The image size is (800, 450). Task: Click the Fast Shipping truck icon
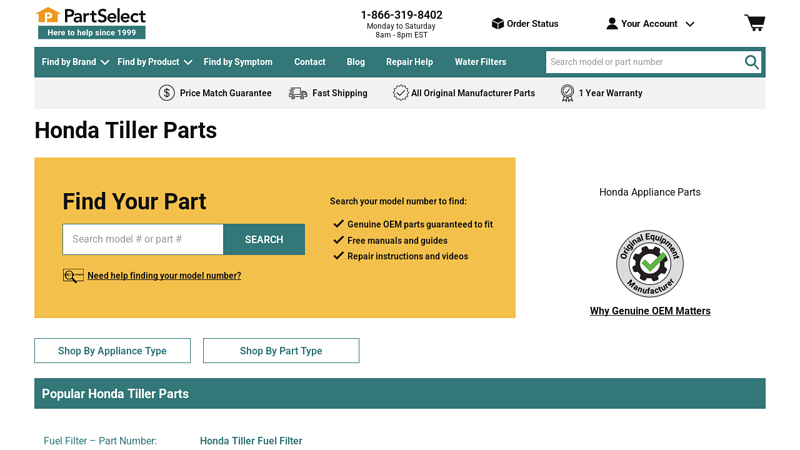(x=298, y=93)
